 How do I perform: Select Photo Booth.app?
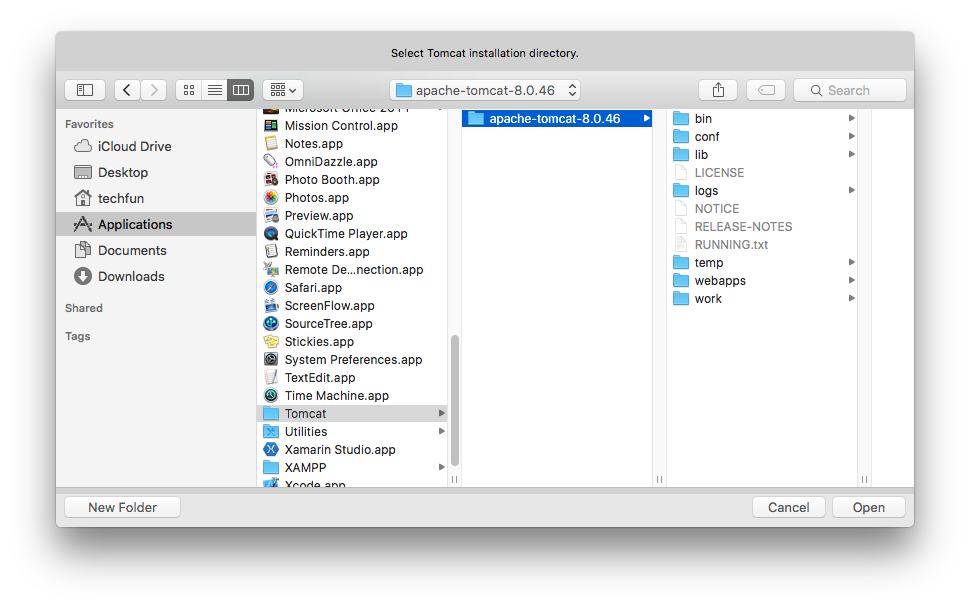353,179
